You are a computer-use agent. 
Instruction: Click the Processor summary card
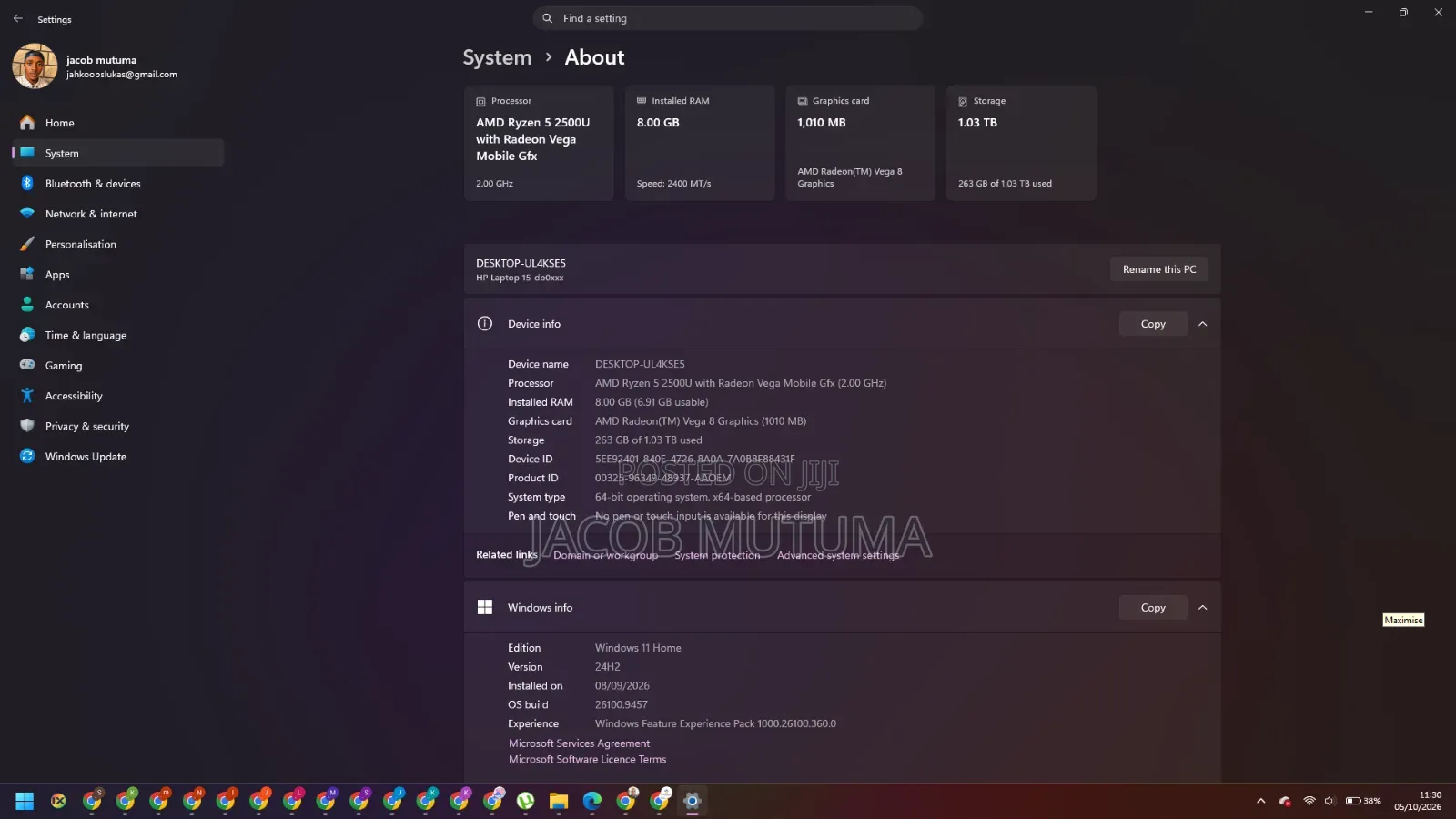pos(539,143)
